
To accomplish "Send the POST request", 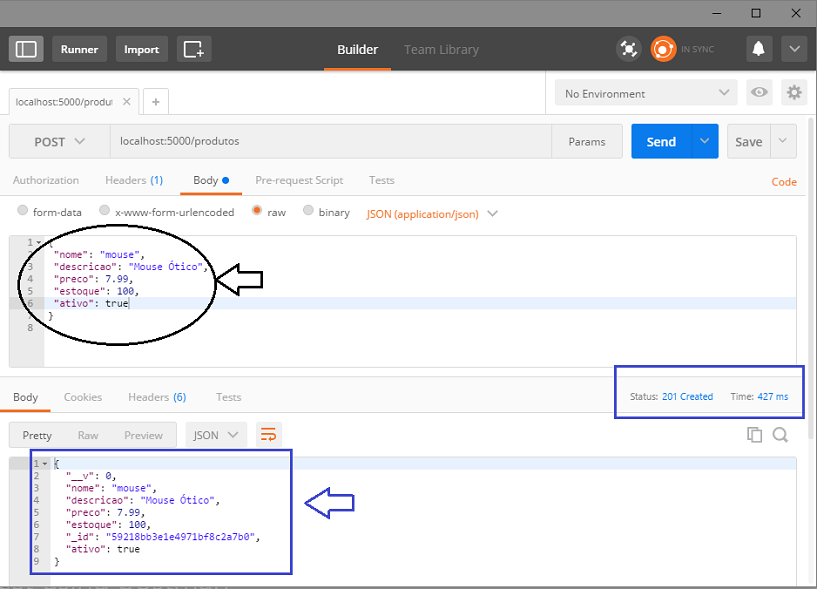I will pos(661,141).
